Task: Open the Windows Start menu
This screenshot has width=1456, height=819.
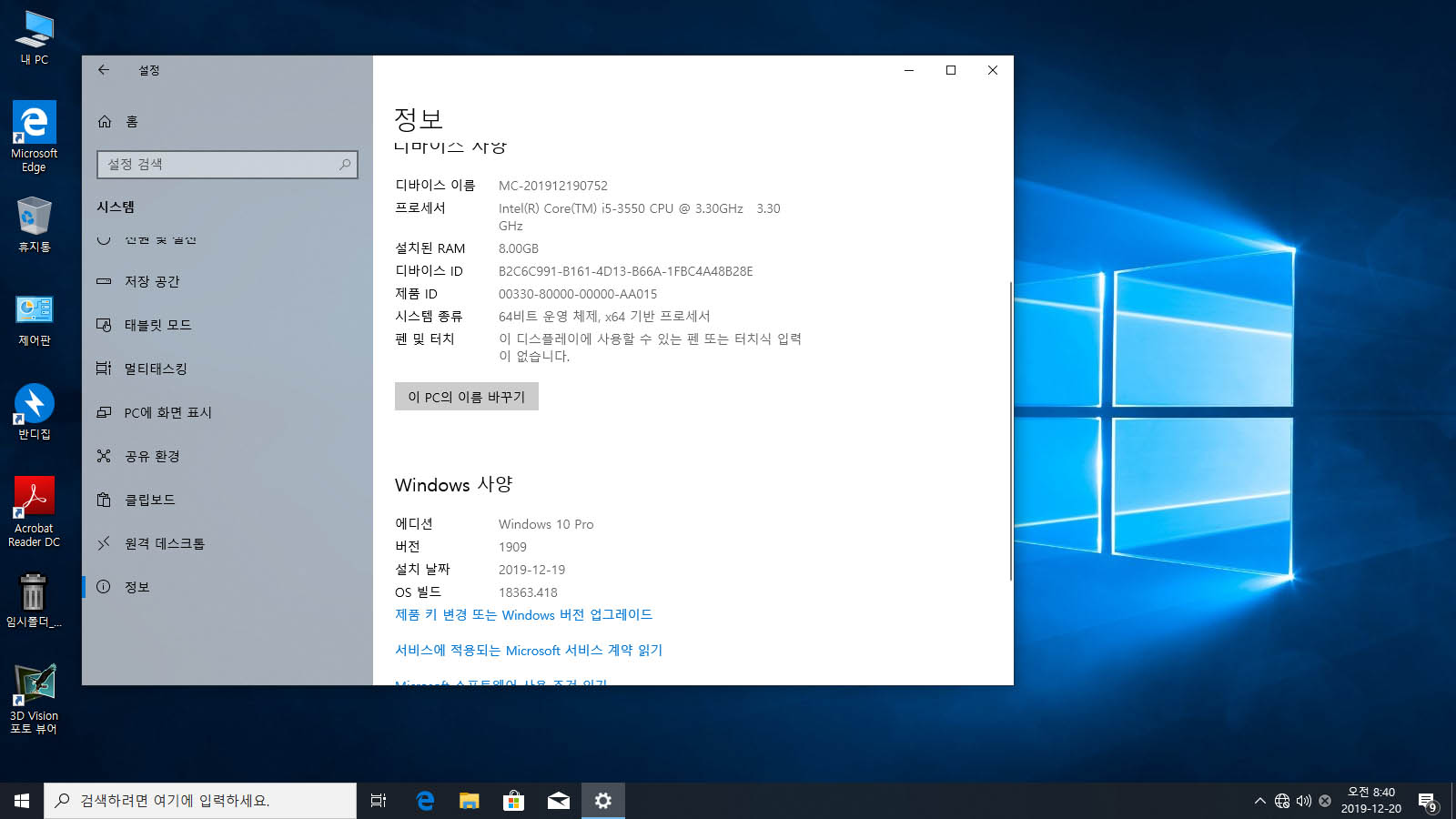Action: pos(22,801)
